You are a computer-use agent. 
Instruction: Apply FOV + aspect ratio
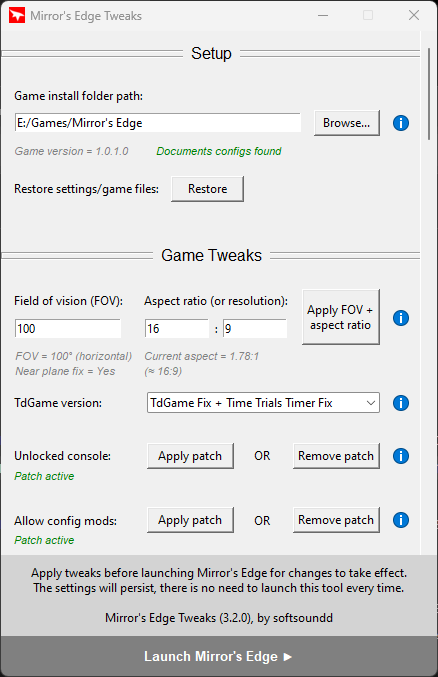point(340,317)
